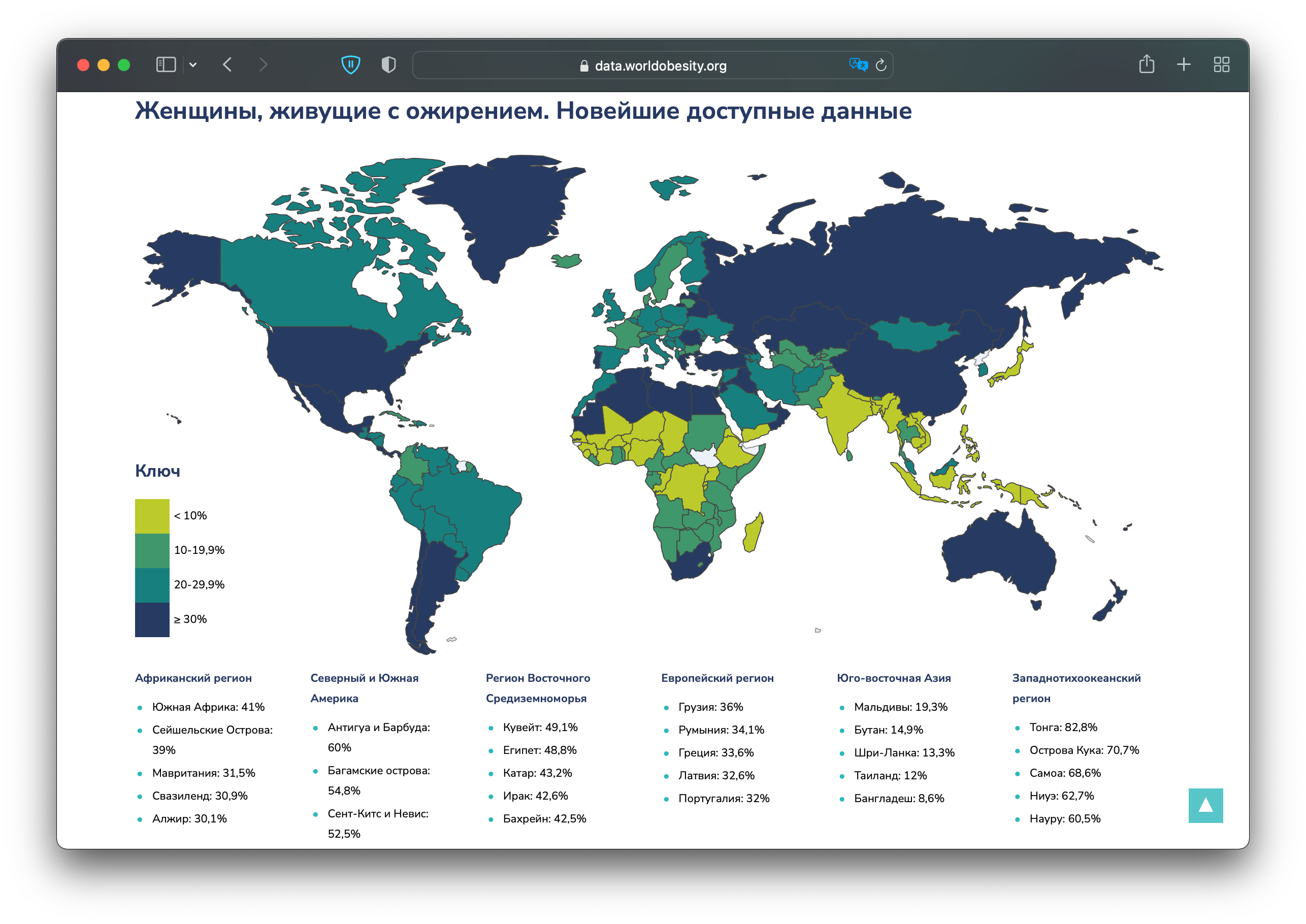Click the privacy report half-shield icon
Image resolution: width=1306 pixels, height=924 pixels.
(388, 65)
